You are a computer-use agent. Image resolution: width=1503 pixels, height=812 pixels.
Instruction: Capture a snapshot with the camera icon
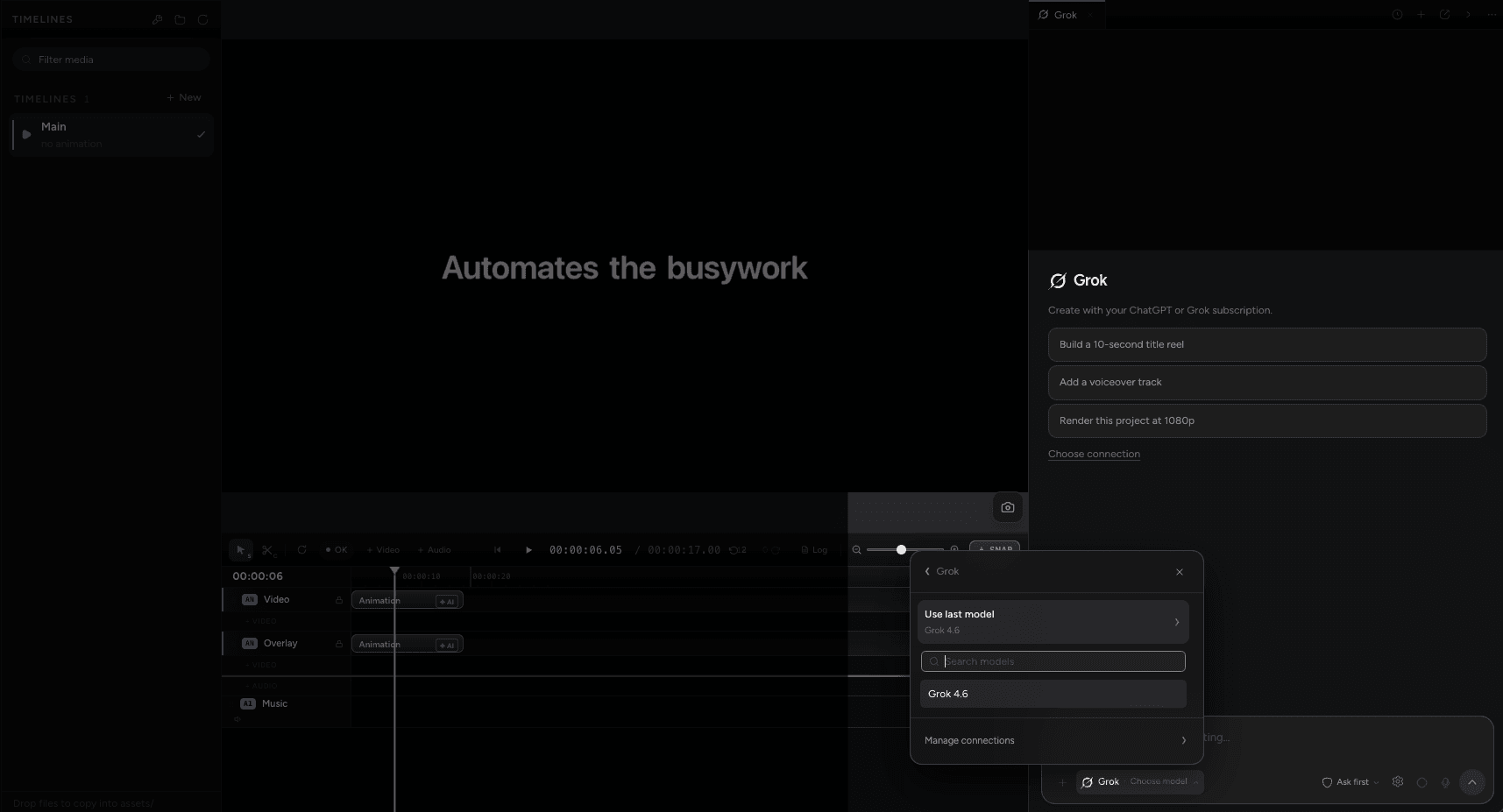pyautogui.click(x=1008, y=507)
